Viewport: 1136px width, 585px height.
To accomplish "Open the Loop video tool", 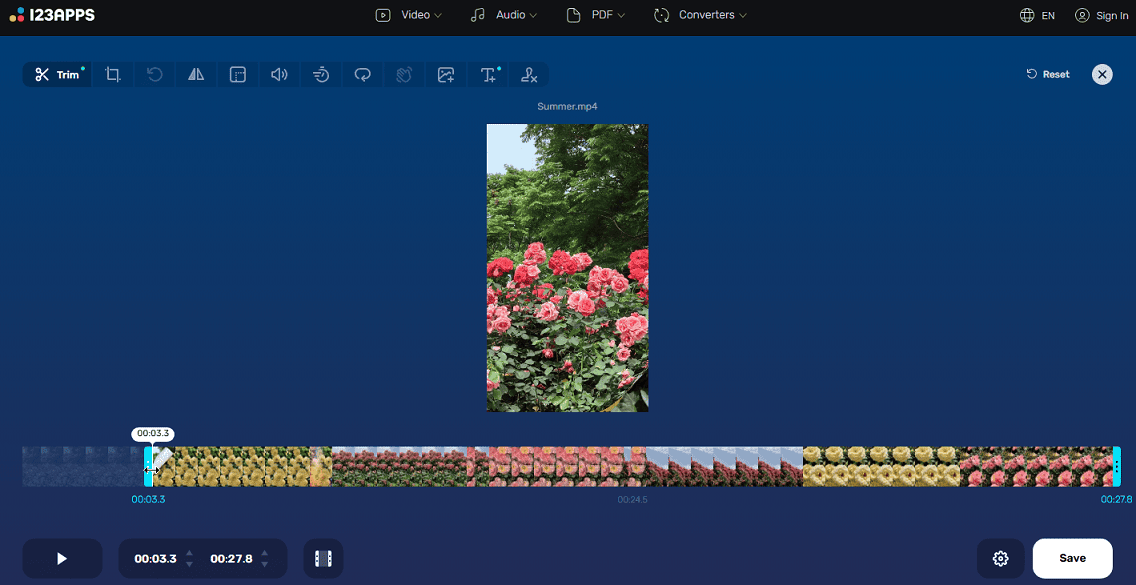I will tap(362, 74).
